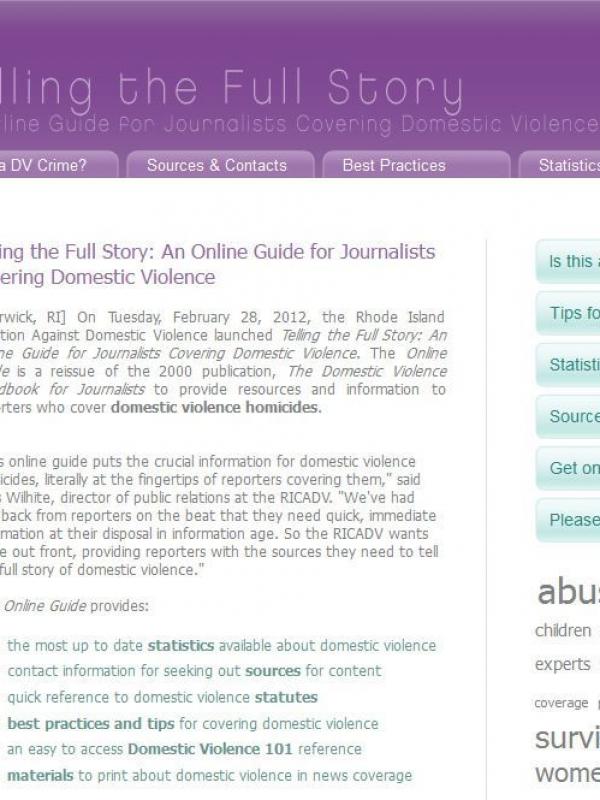Click the 'Telling the Full Story' site title
Screen dimensions: 600x800
[231, 90]
